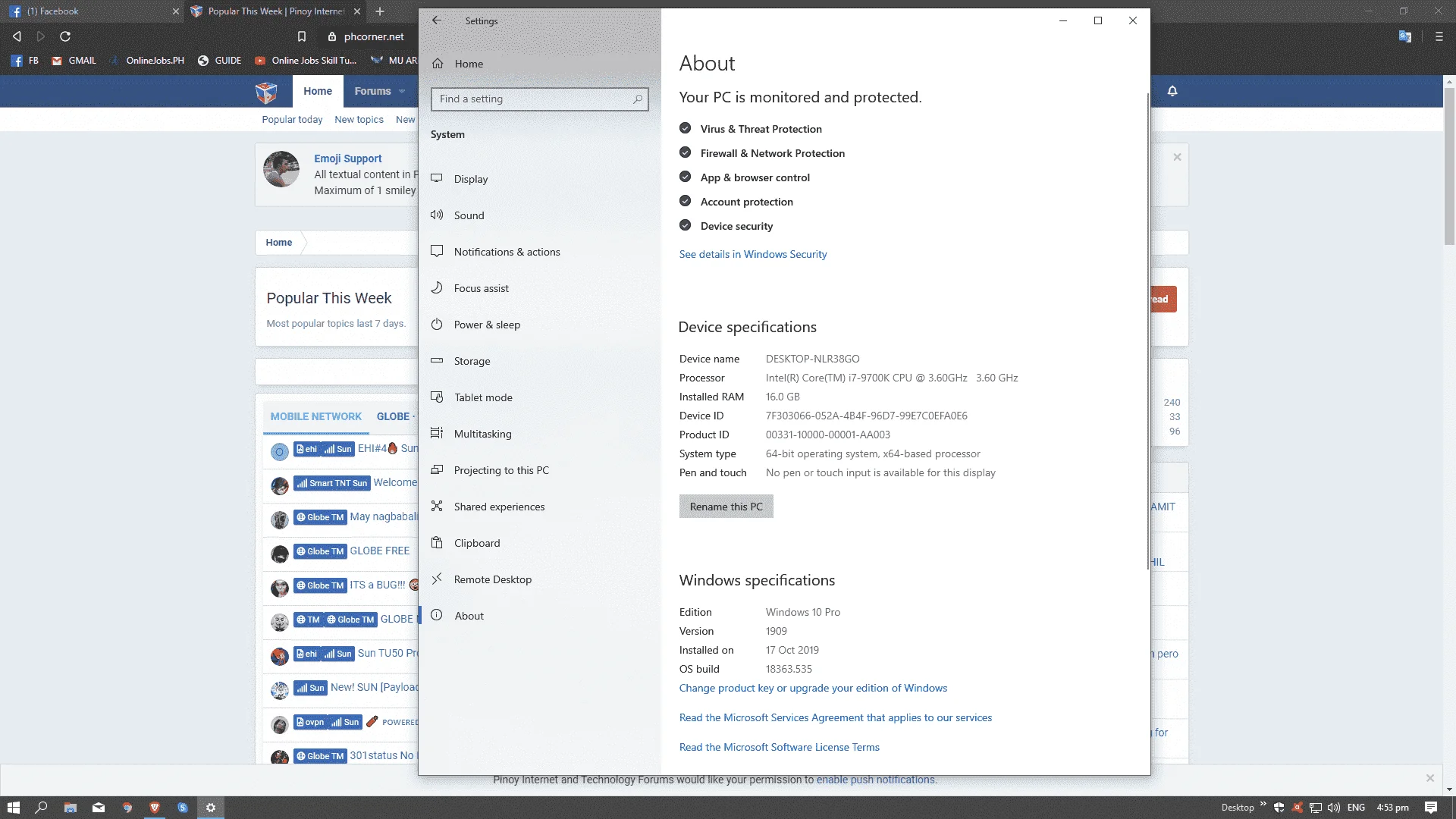Screen dimensions: 1456x819
Task: Click Rename this PC button
Action: 726,507
